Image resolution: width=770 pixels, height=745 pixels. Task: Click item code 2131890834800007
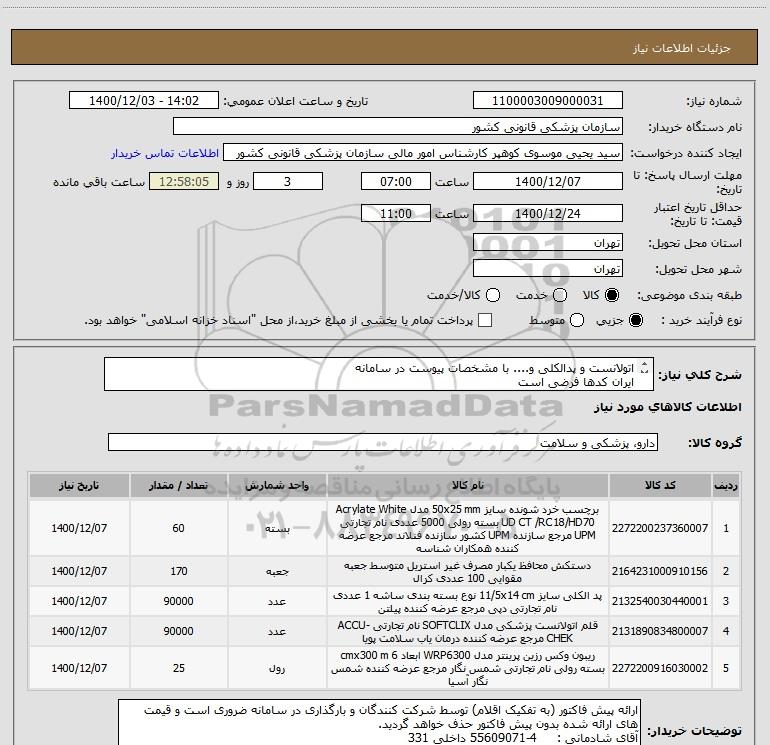(660, 631)
